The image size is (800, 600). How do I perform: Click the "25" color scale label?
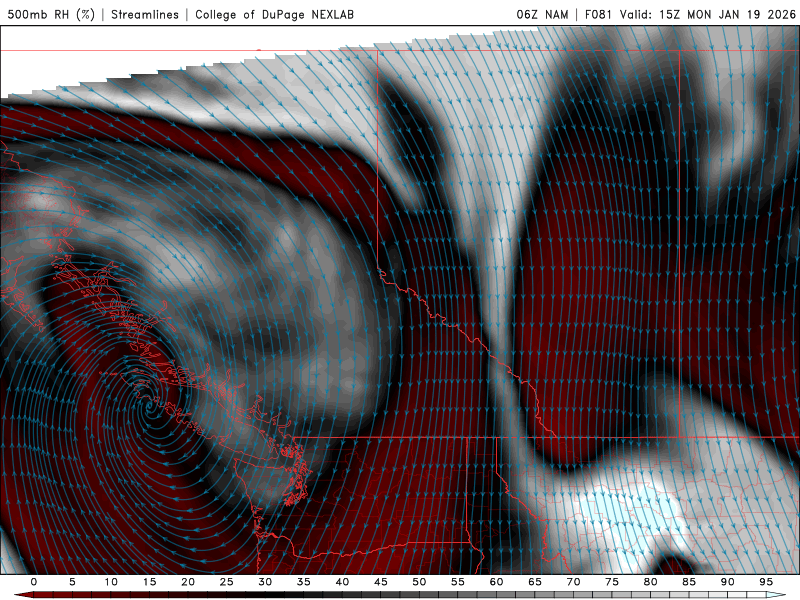(227, 582)
